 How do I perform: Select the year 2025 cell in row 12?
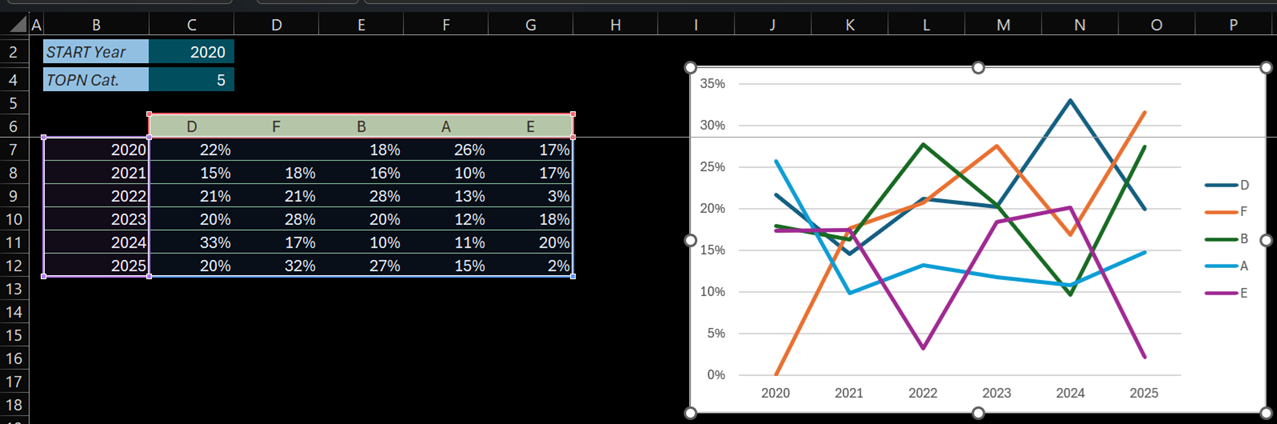point(96,266)
